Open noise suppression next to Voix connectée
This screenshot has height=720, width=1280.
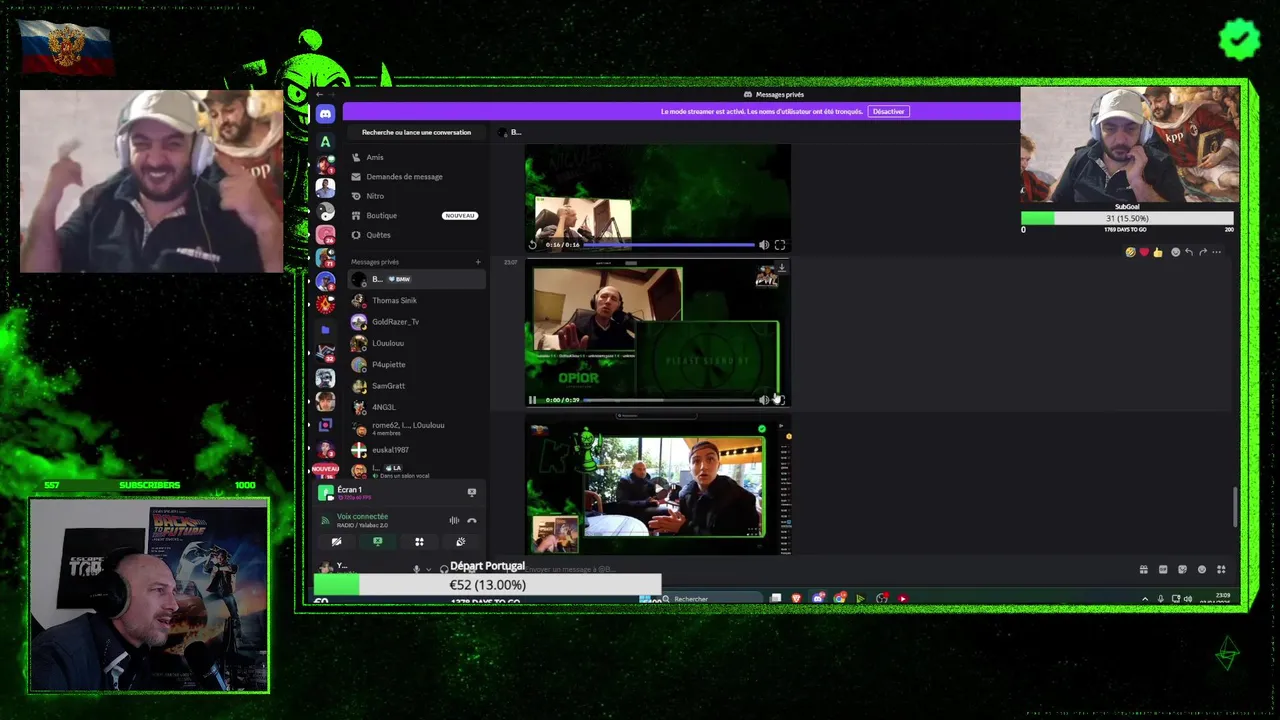(454, 520)
